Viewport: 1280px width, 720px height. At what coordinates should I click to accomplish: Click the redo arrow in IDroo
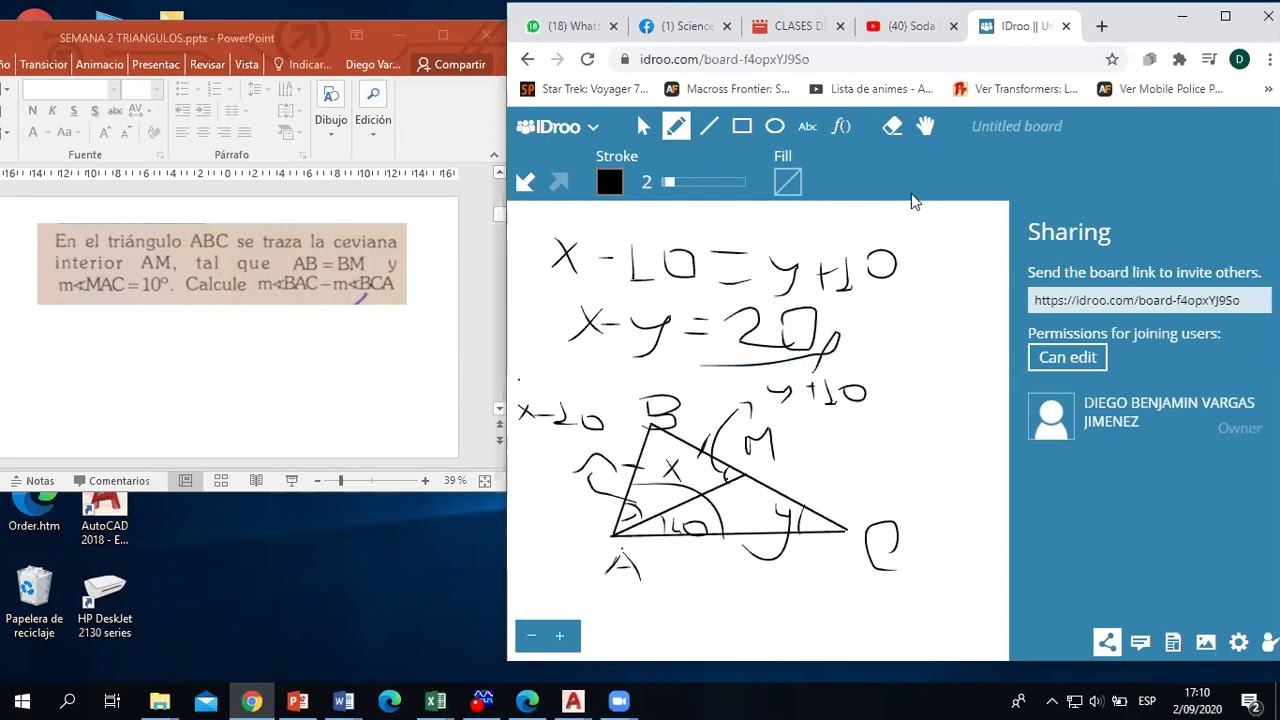(559, 181)
